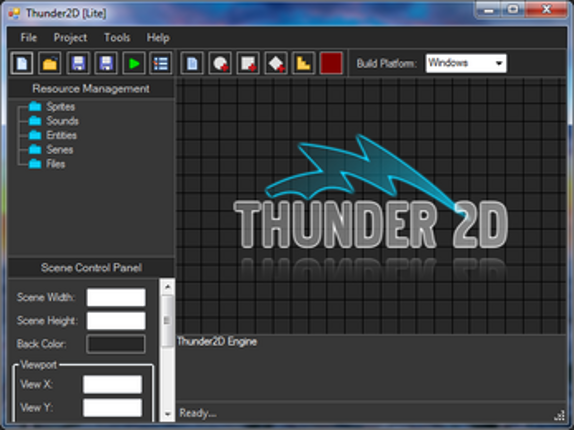Click the scene panel scrollbar thumb
Image resolution: width=574 pixels, height=430 pixels.
point(168,321)
